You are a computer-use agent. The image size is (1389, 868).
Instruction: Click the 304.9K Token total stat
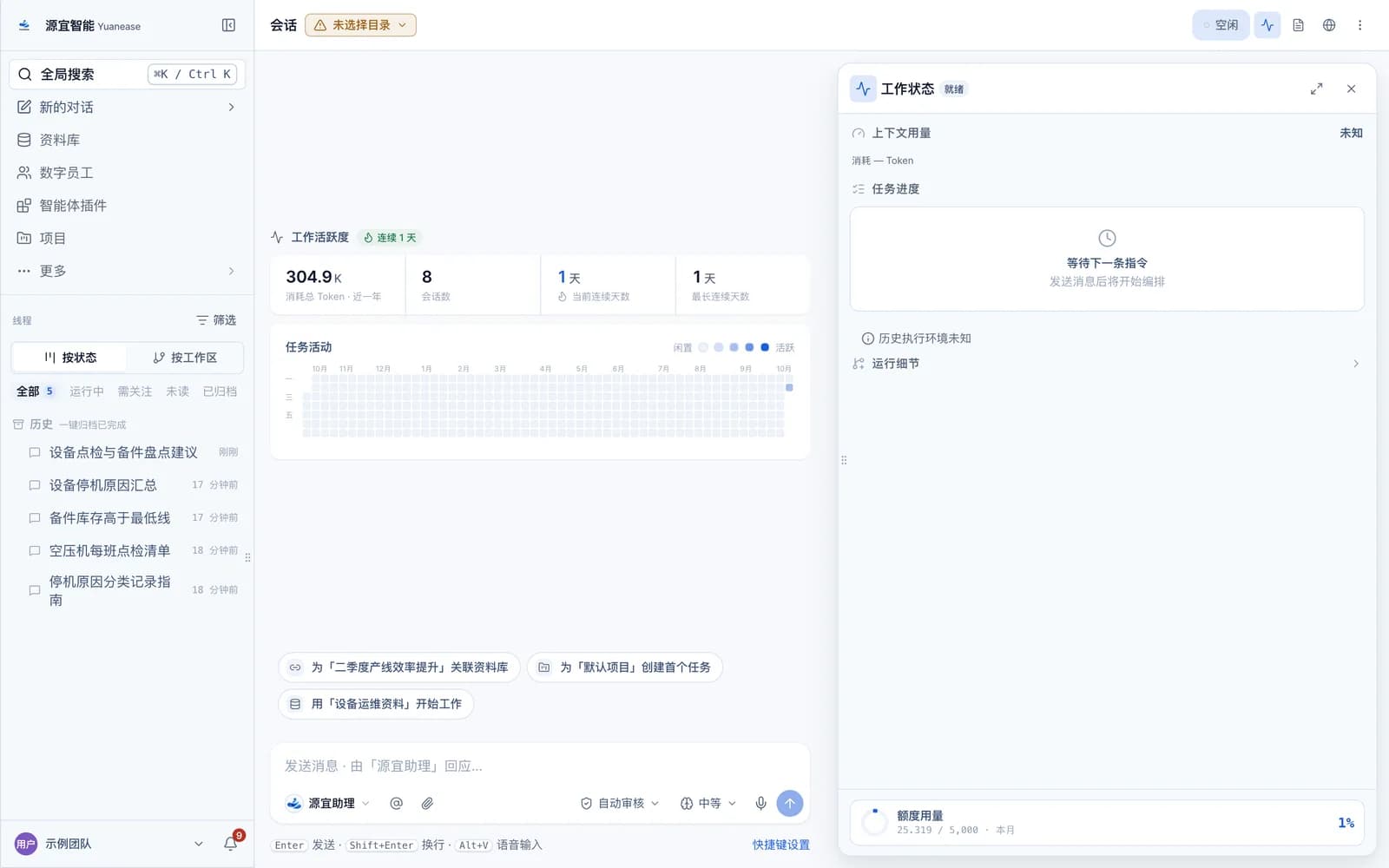pyautogui.click(x=337, y=285)
